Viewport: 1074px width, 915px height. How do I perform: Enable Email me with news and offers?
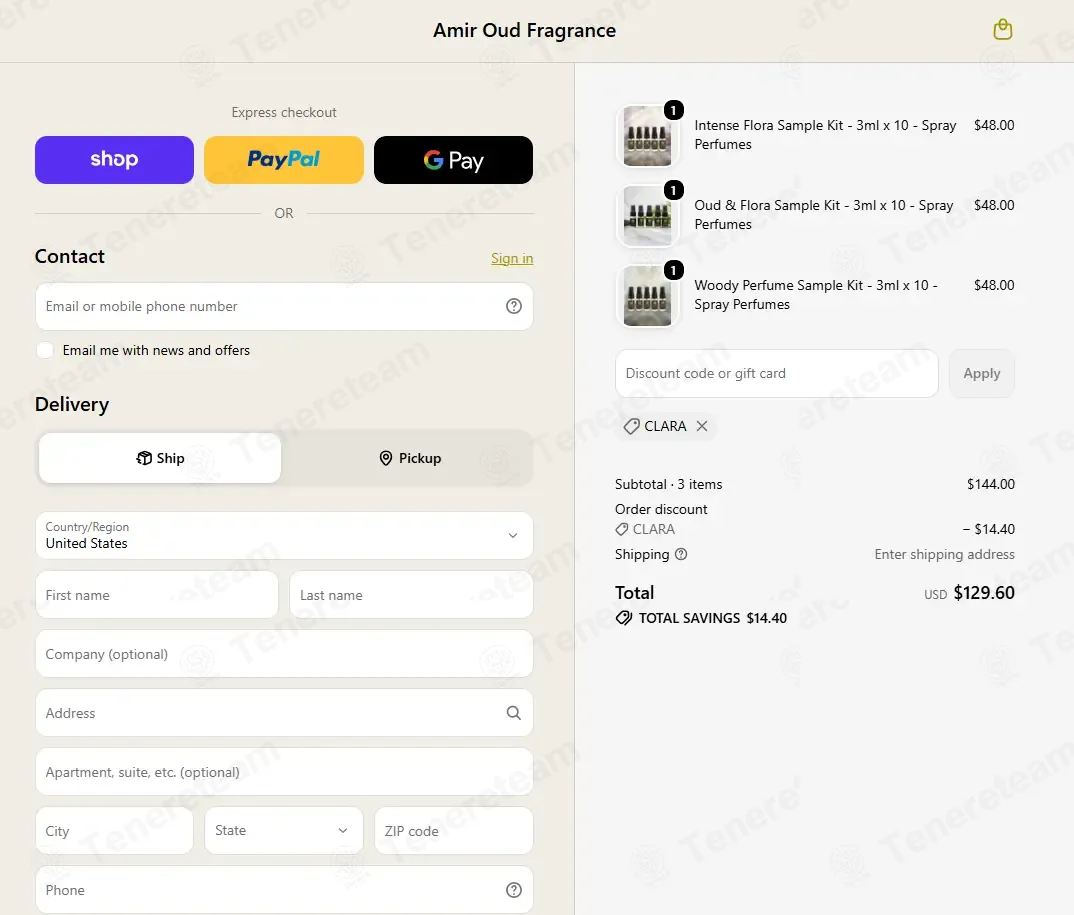click(x=45, y=350)
